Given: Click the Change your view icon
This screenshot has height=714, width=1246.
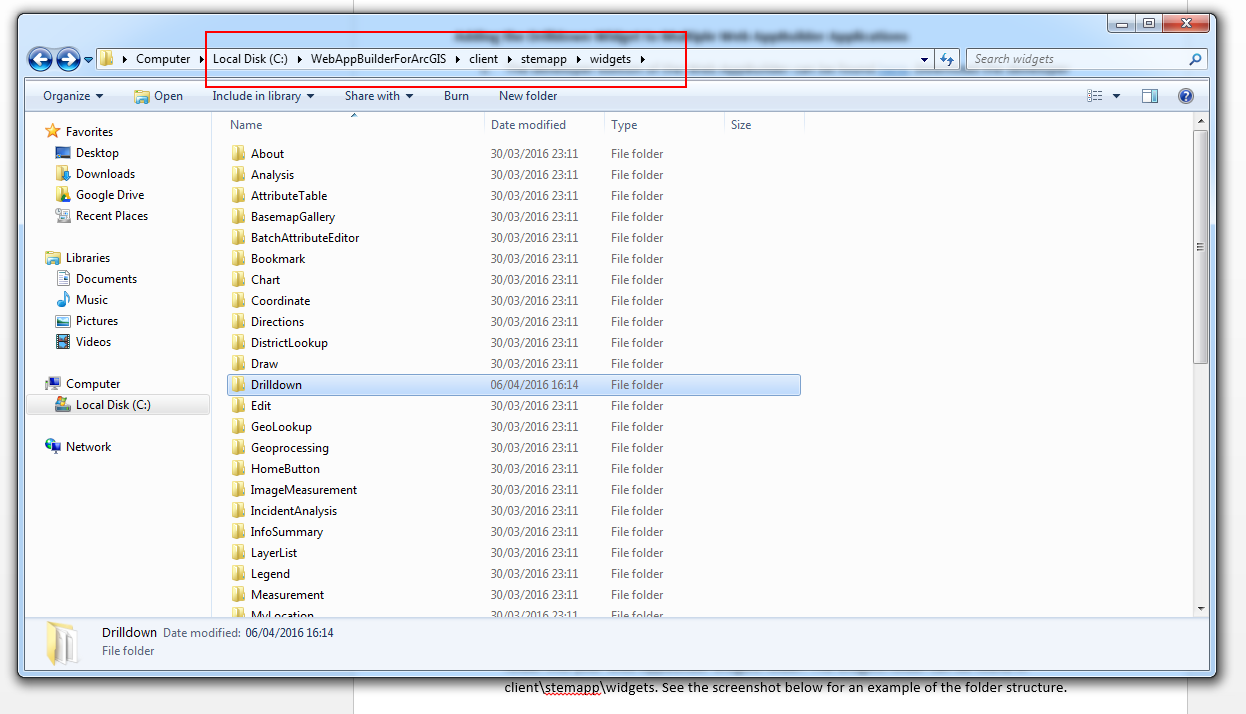Looking at the screenshot, I should [x=1095, y=96].
